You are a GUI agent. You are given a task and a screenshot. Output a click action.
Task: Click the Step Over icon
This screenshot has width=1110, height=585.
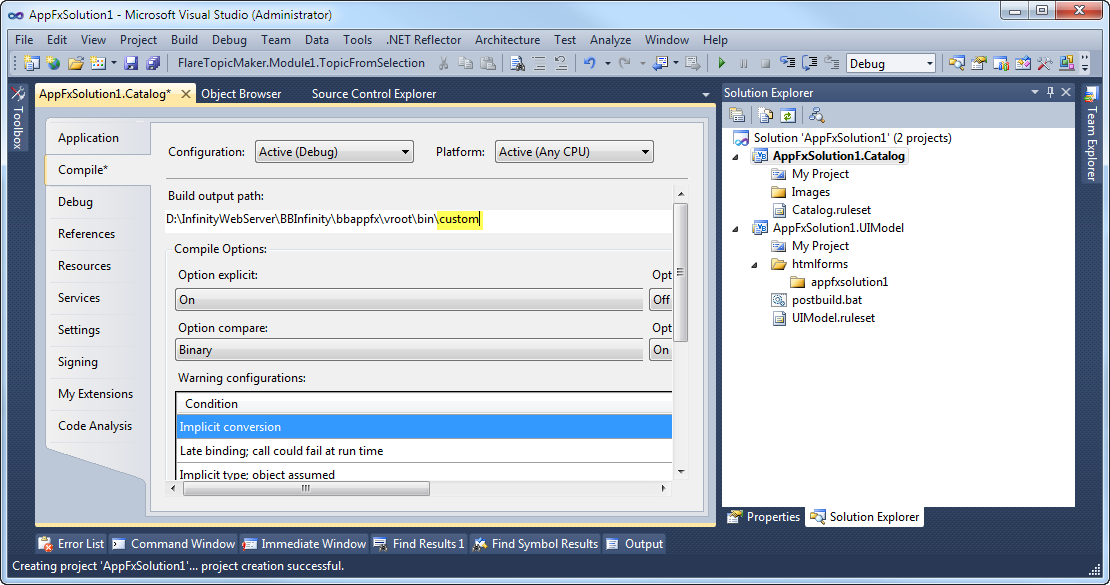(809, 63)
